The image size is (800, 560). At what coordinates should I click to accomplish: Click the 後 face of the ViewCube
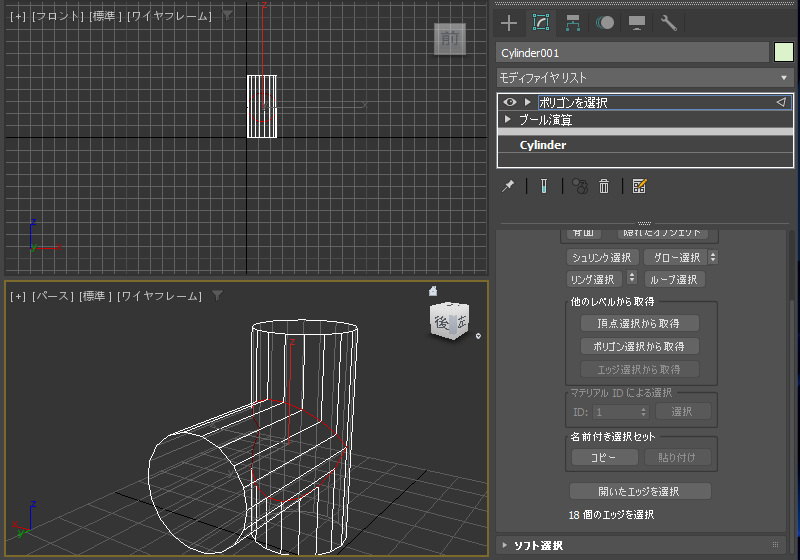pyautogui.click(x=441, y=322)
